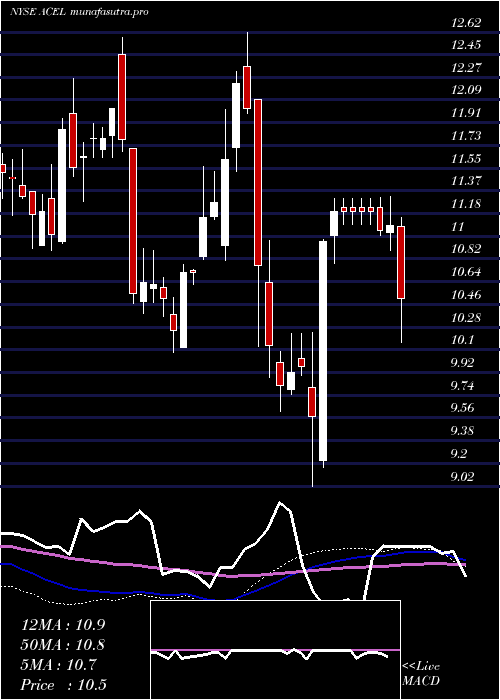Click the 11.73 price axis label
500x700 pixels.
[x=466, y=136]
